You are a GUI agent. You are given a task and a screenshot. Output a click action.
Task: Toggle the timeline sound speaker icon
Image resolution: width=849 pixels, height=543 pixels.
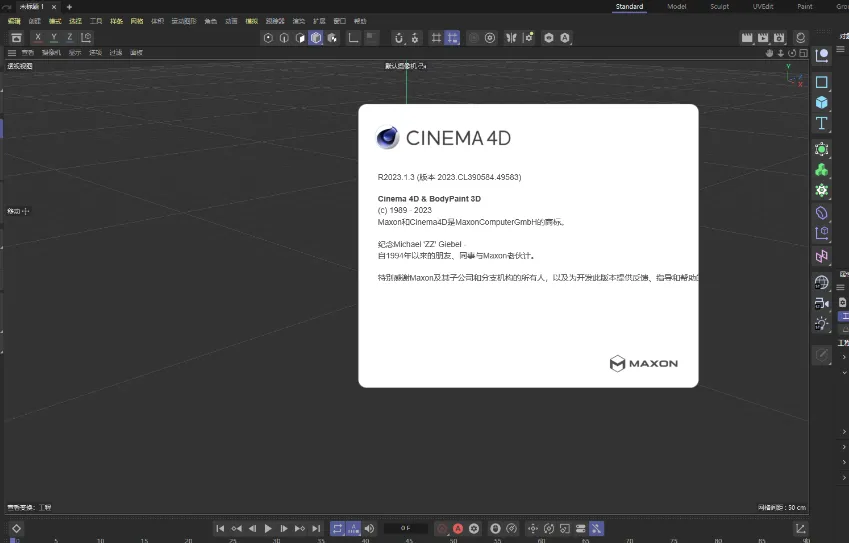(369, 528)
